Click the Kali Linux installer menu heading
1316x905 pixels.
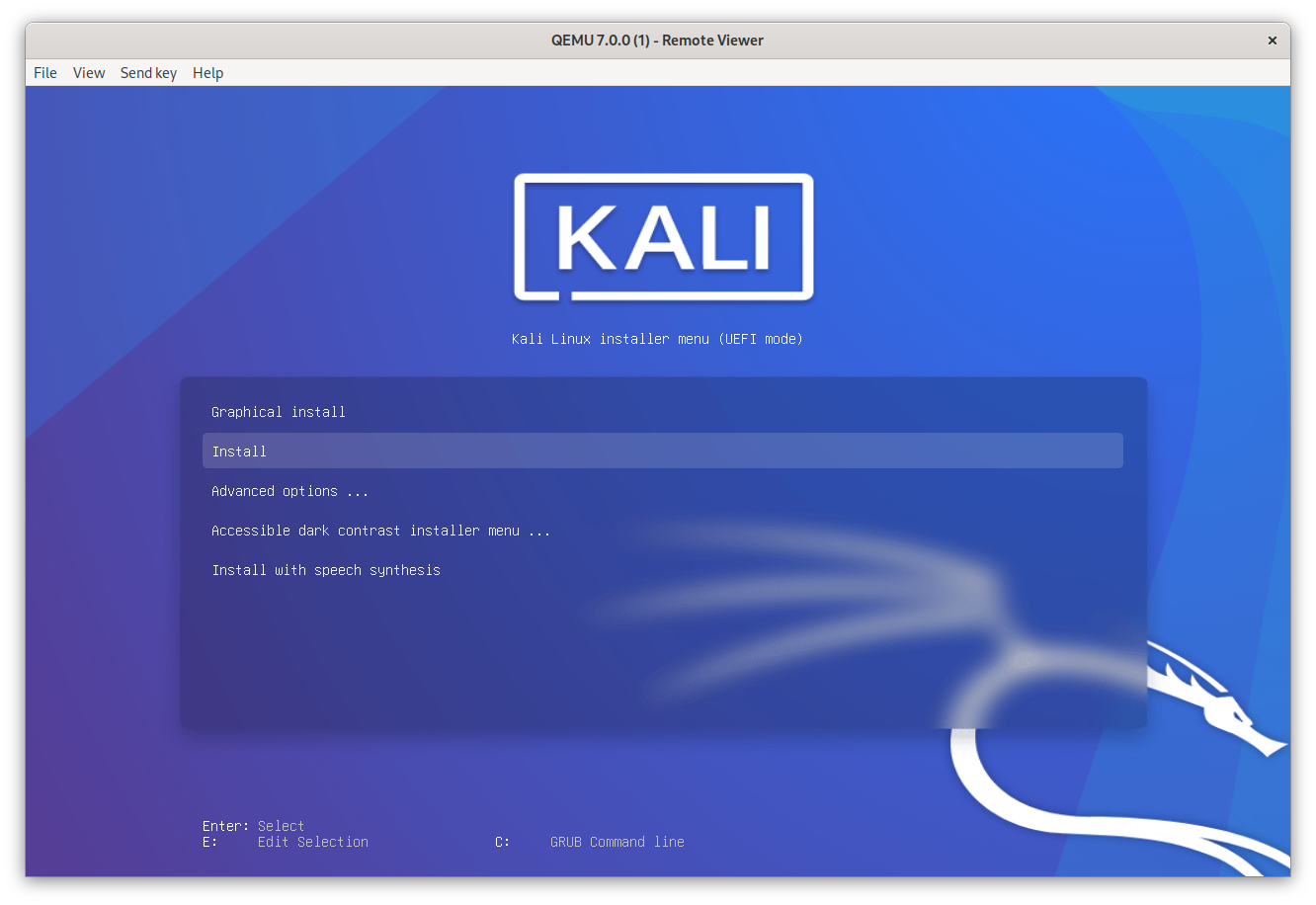click(657, 339)
